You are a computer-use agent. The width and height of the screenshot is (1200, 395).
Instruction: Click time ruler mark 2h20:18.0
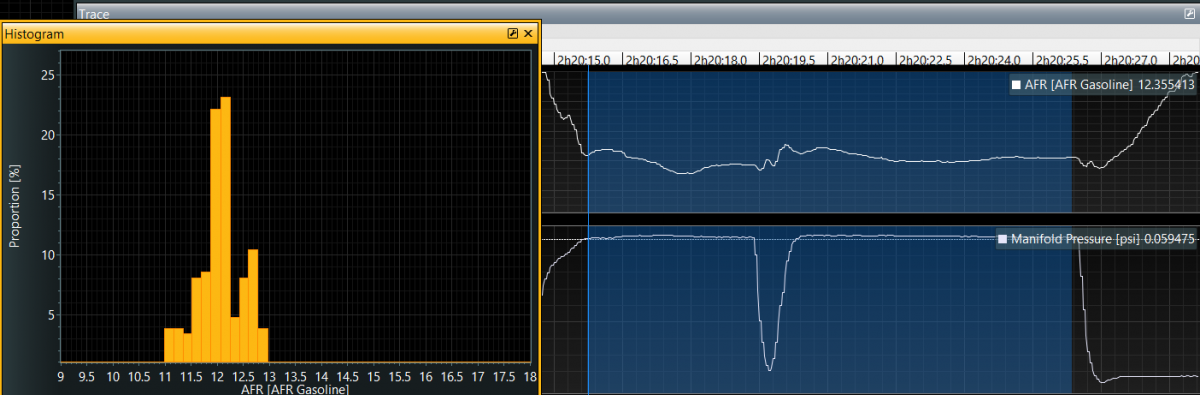[x=720, y=60]
